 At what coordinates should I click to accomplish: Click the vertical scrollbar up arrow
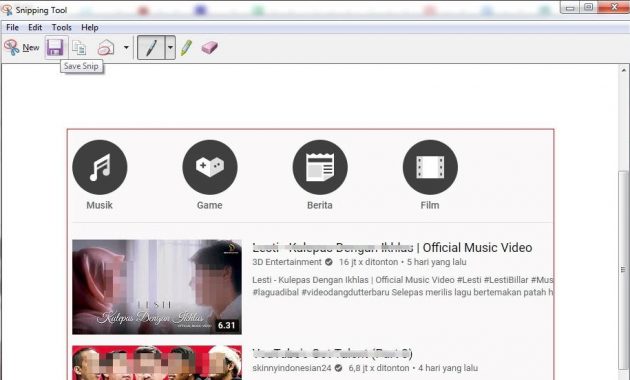point(624,70)
